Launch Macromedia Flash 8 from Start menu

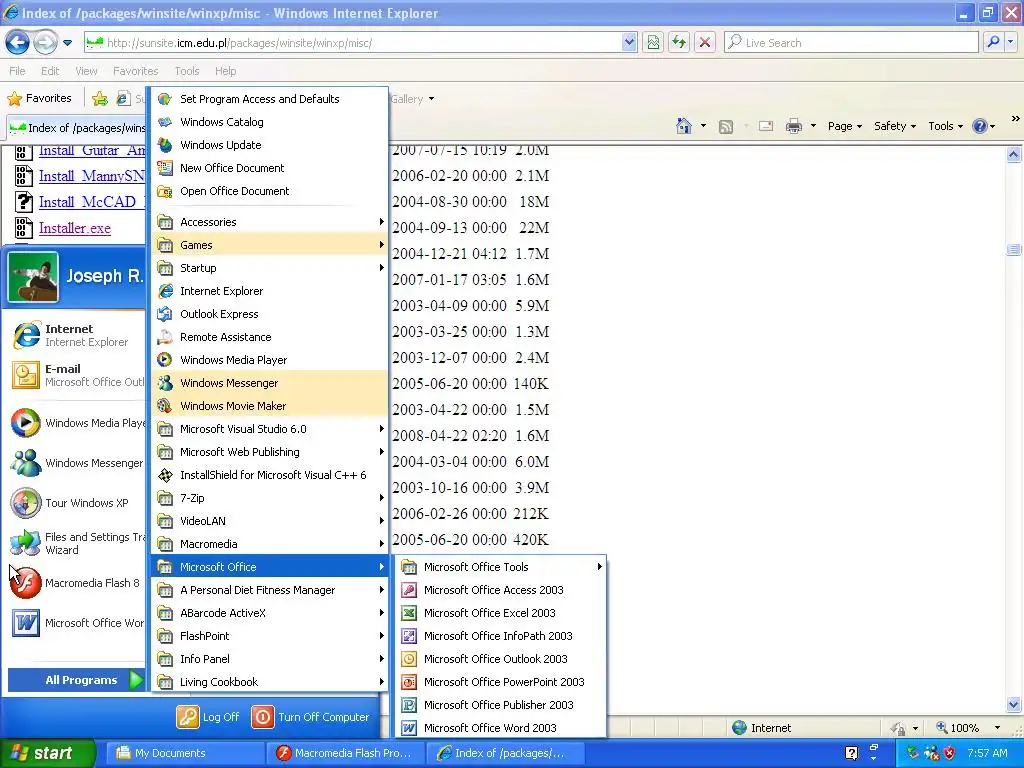pyautogui.click(x=77, y=583)
